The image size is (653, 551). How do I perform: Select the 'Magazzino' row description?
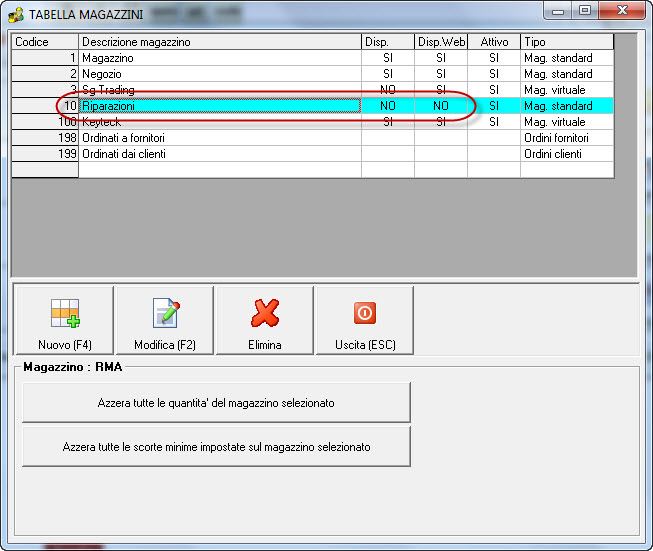coord(220,58)
